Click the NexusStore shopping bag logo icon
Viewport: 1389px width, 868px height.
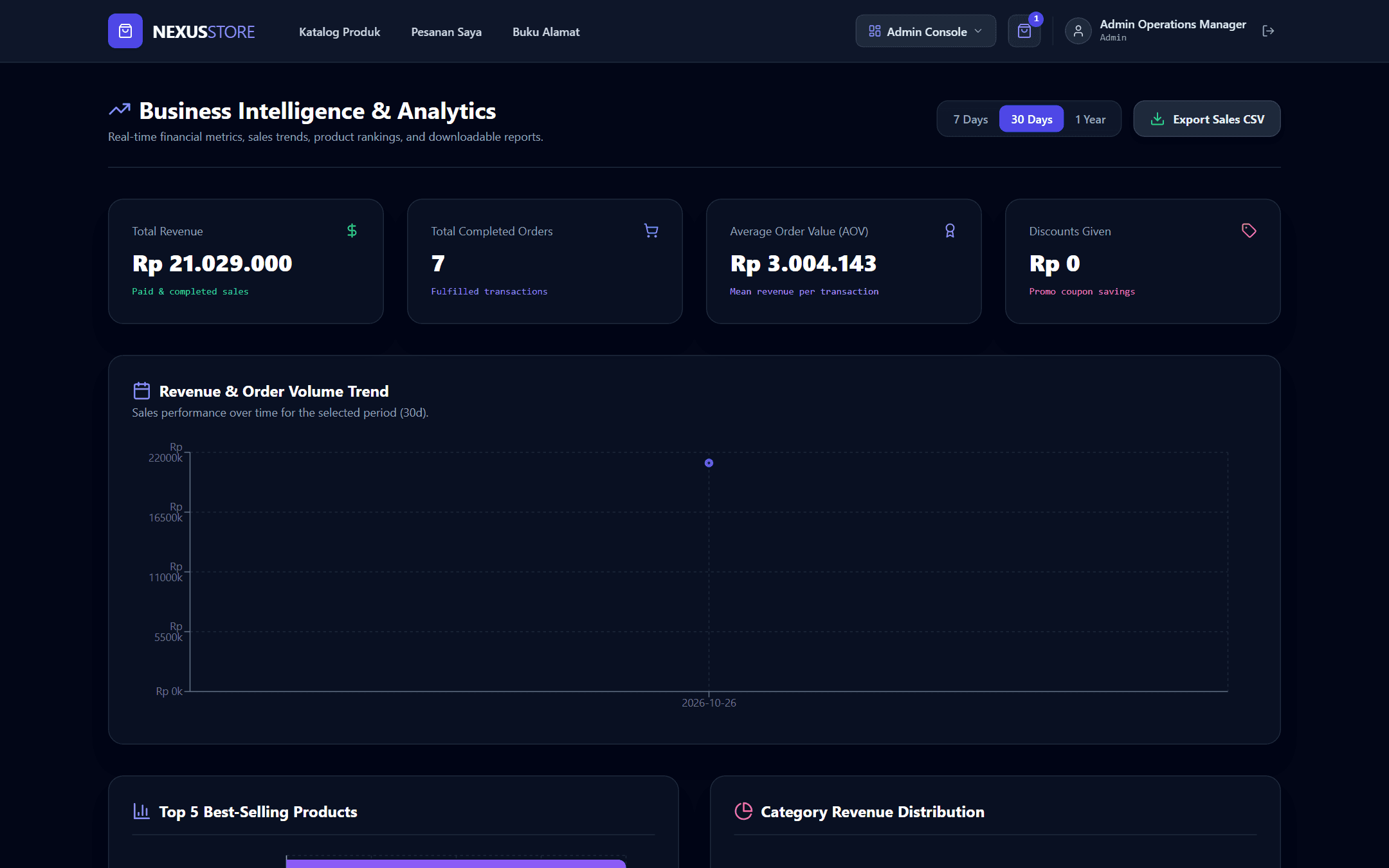[x=125, y=31]
